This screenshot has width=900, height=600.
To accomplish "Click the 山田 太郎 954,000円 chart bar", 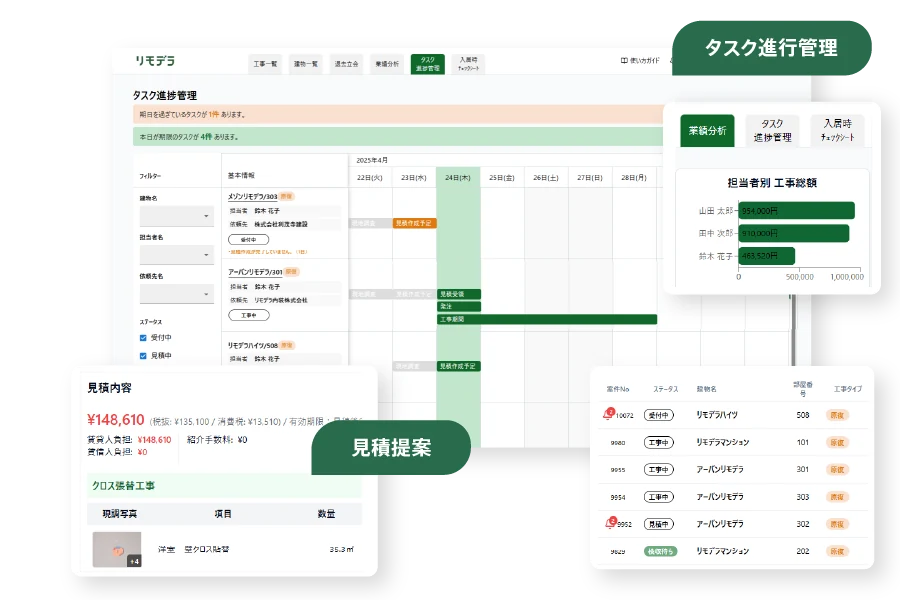I will (796, 211).
